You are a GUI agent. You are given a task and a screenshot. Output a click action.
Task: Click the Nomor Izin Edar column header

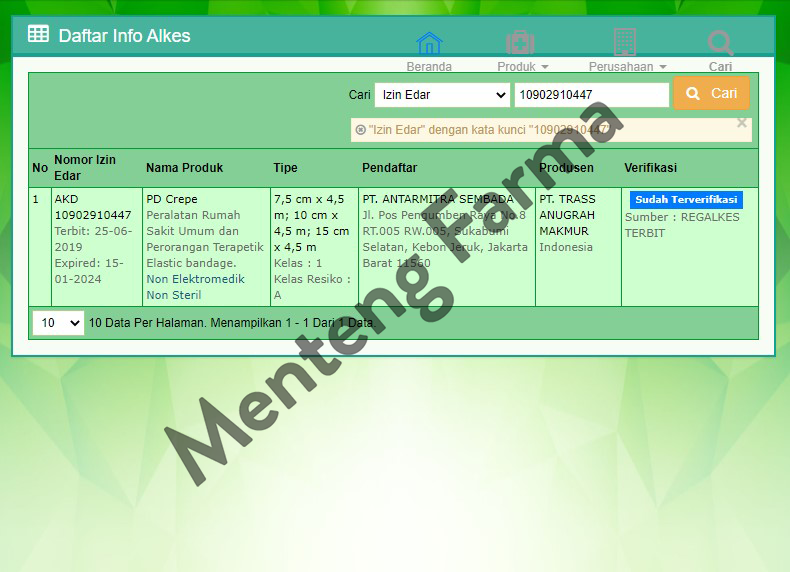pos(85,167)
